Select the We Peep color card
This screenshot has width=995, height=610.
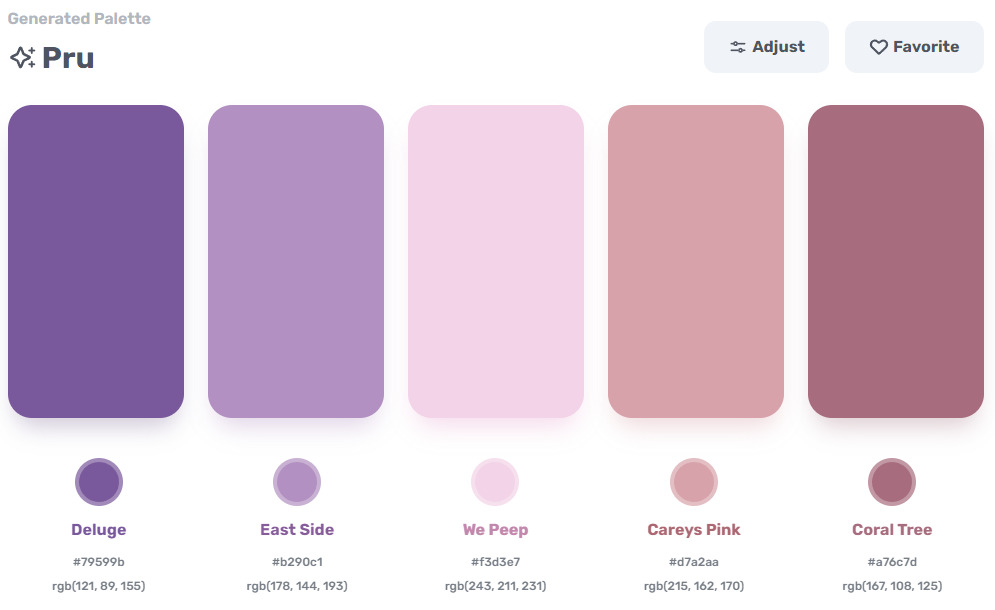[x=496, y=260]
